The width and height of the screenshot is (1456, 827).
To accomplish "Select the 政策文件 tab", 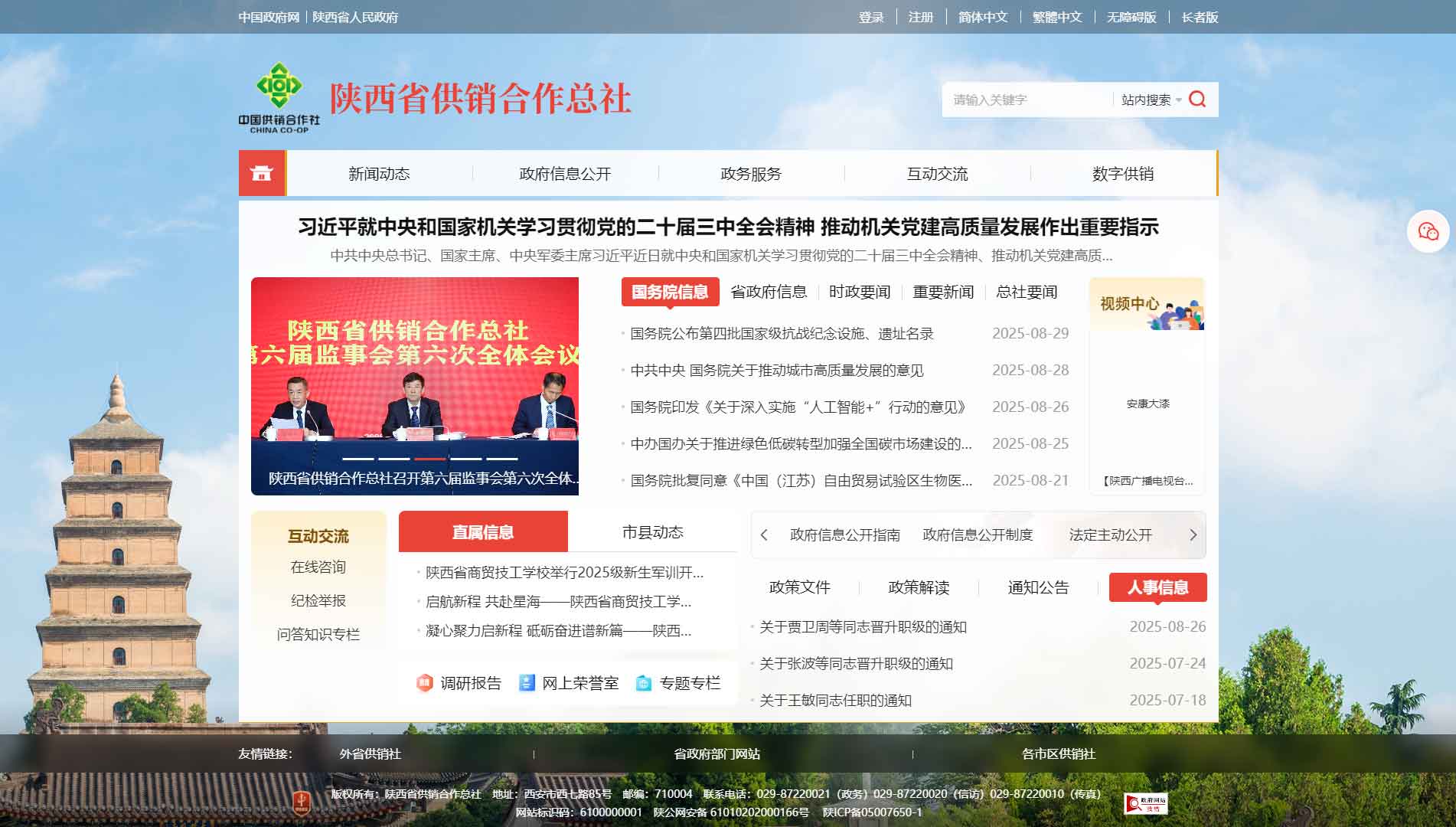I will [800, 587].
